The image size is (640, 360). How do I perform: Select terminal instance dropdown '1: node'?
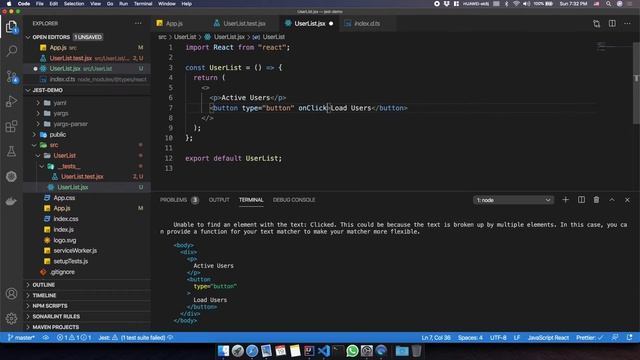pos(513,200)
